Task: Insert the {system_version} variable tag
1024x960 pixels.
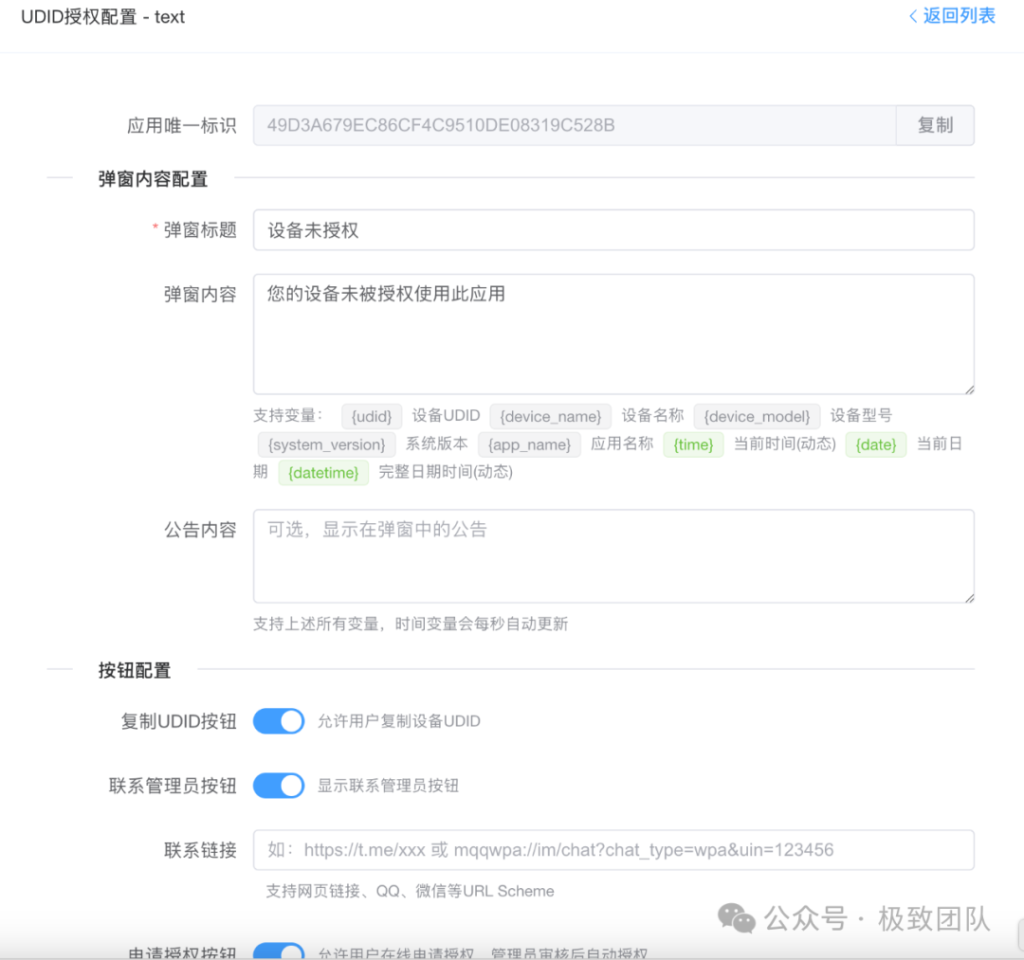Action: [325, 444]
